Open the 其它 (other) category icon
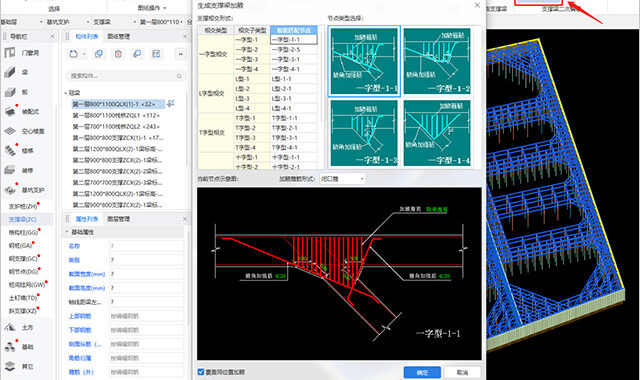 tap(10, 367)
